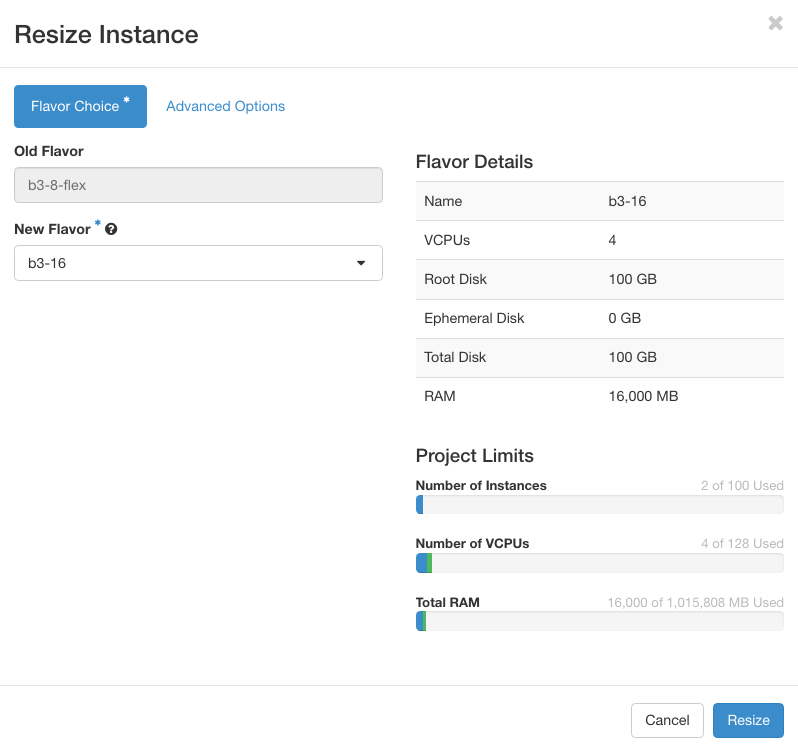The width and height of the screenshot is (798, 751).
Task: Click the Resize Instance title
Action: [x=106, y=35]
